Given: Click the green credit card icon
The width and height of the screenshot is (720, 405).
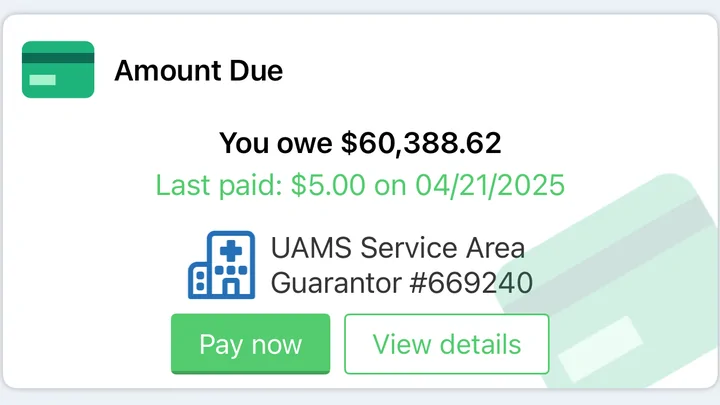Looking at the screenshot, I should [x=58, y=69].
